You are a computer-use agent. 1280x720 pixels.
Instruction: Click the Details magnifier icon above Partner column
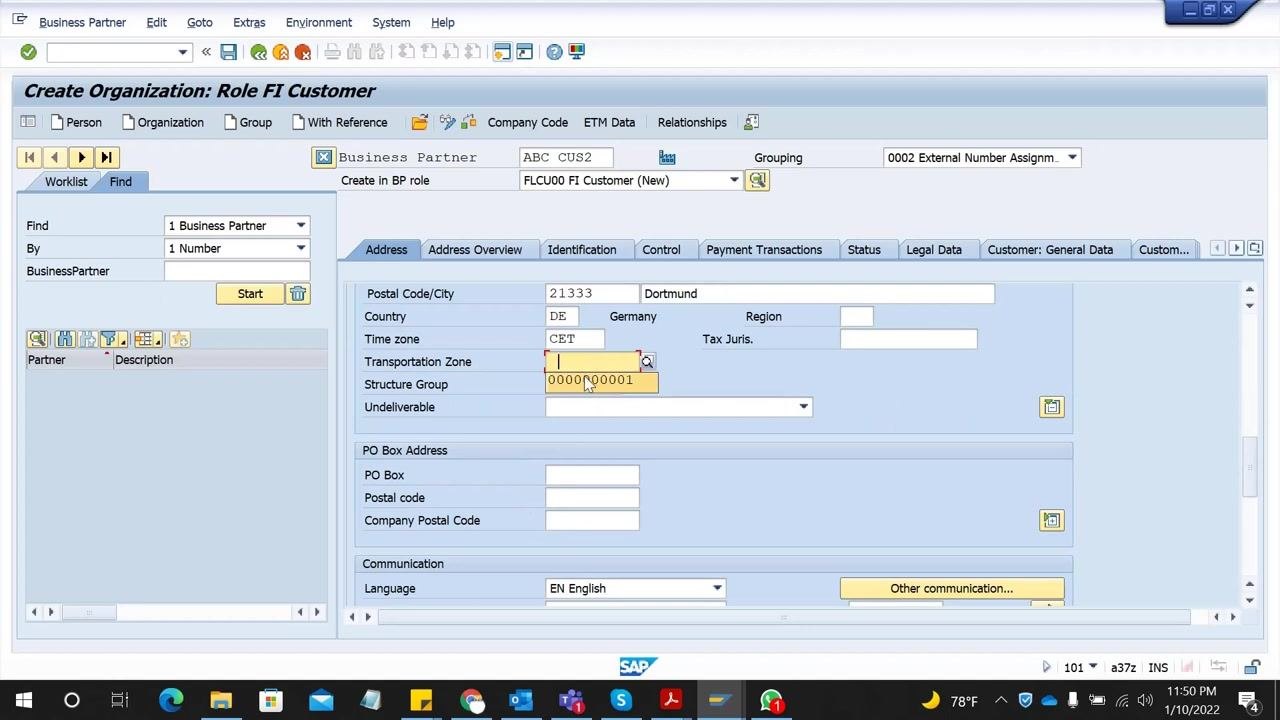(x=37, y=339)
